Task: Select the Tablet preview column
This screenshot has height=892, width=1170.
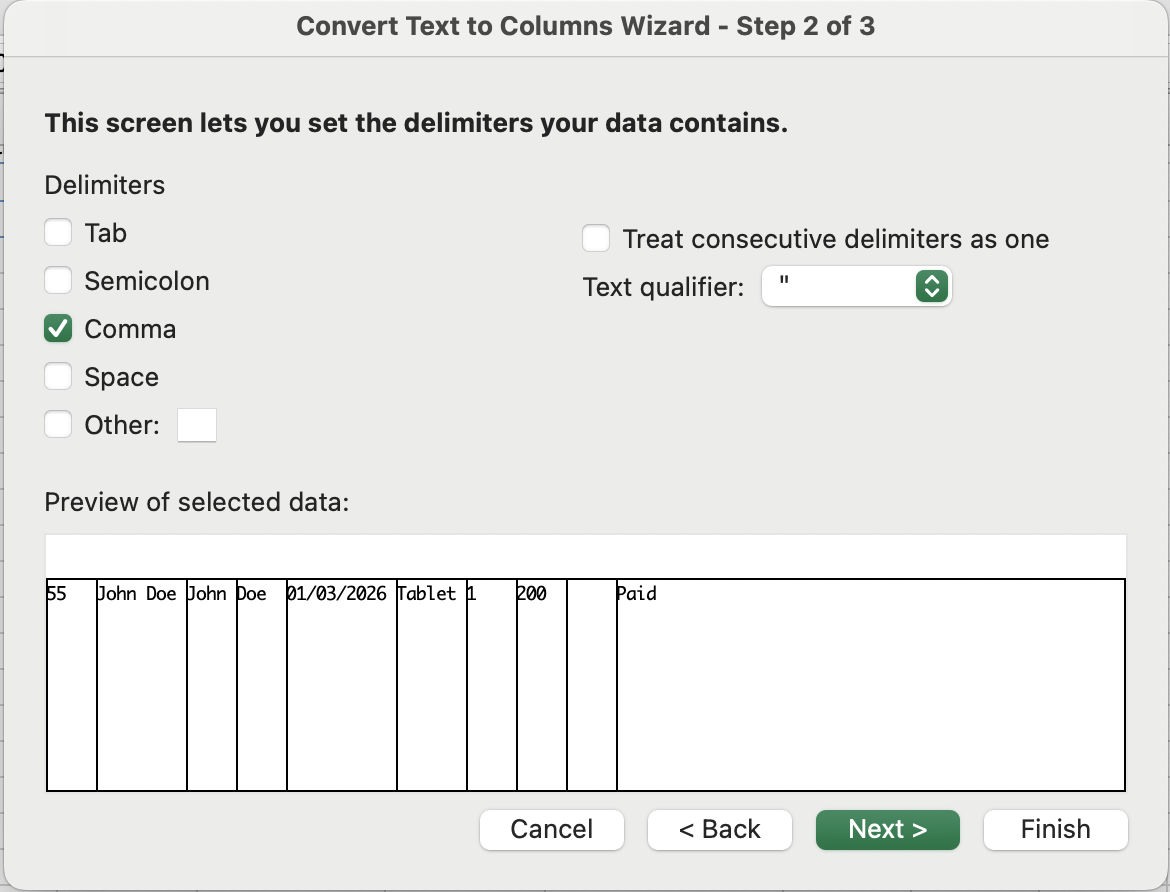Action: point(431,680)
